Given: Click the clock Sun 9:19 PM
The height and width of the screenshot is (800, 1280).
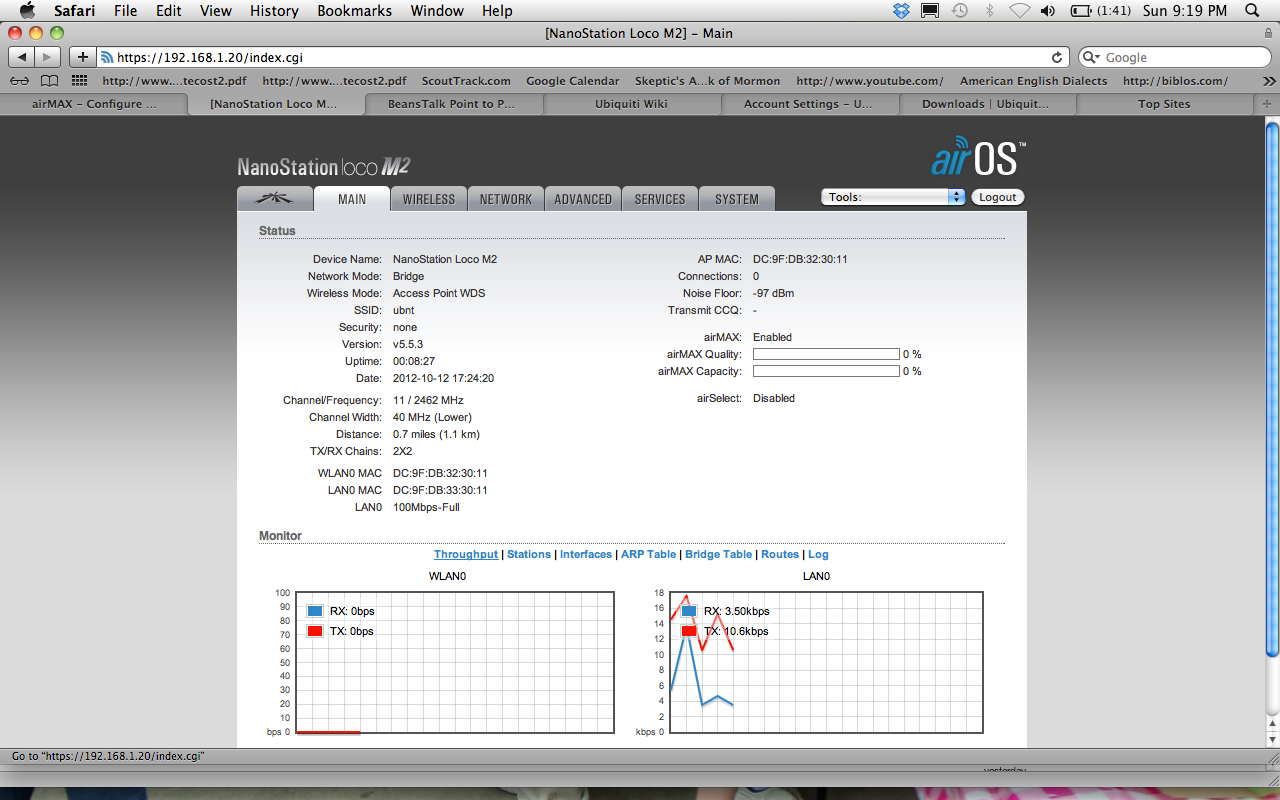Looking at the screenshot, I should pyautogui.click(x=1184, y=11).
